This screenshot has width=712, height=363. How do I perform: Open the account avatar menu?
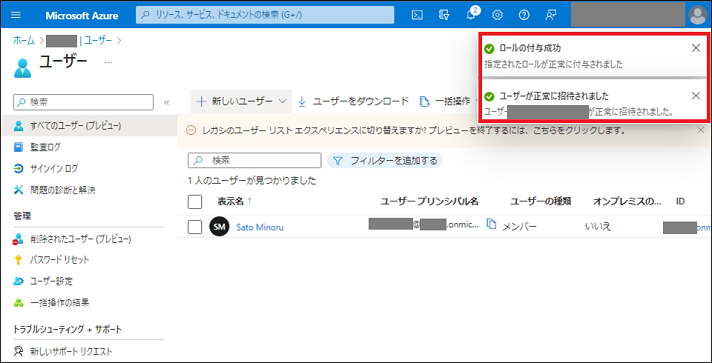(697, 15)
